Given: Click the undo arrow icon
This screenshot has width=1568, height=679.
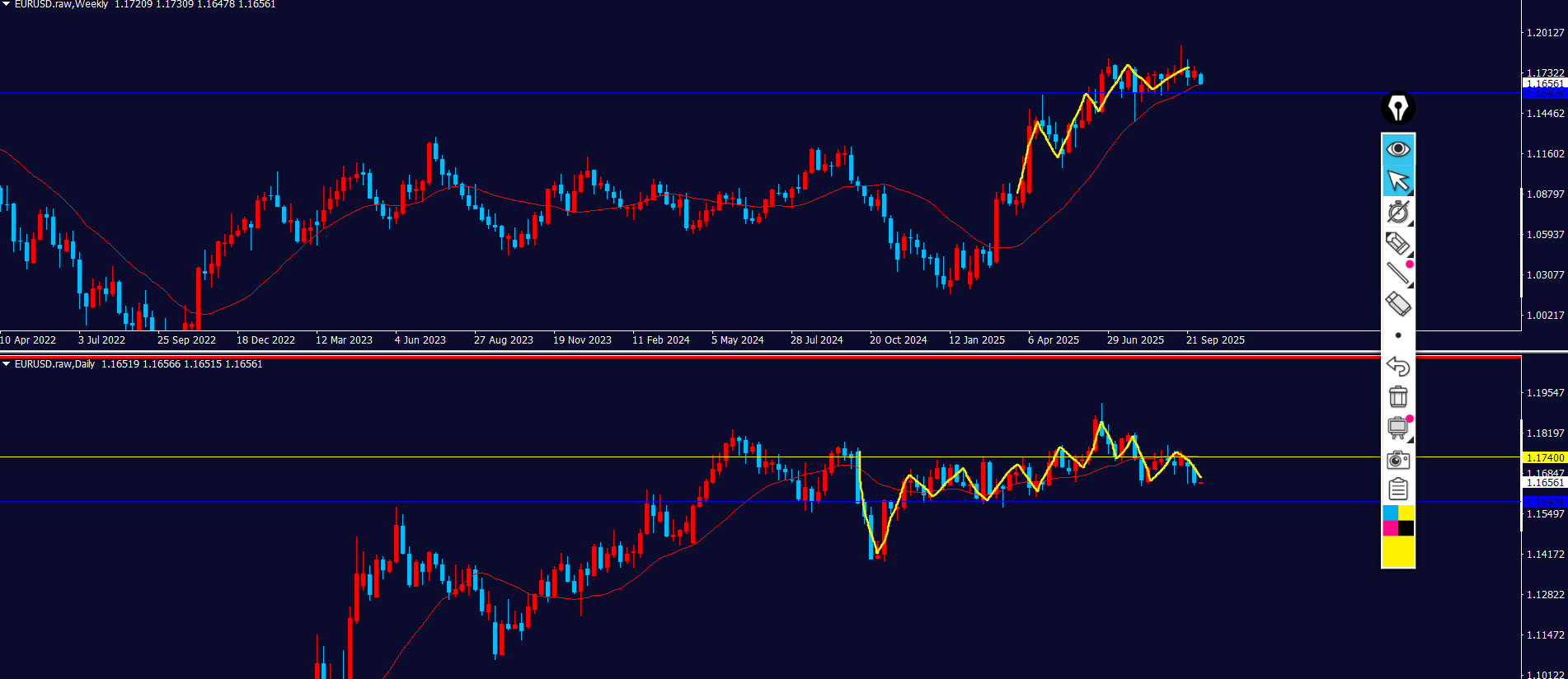Looking at the screenshot, I should pos(1397,366).
